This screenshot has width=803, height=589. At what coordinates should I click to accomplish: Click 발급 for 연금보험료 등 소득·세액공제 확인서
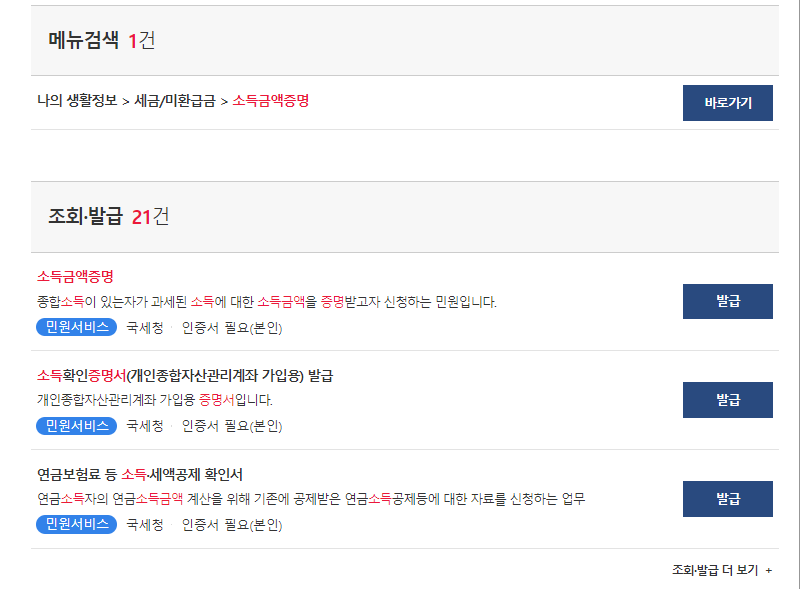pos(727,498)
